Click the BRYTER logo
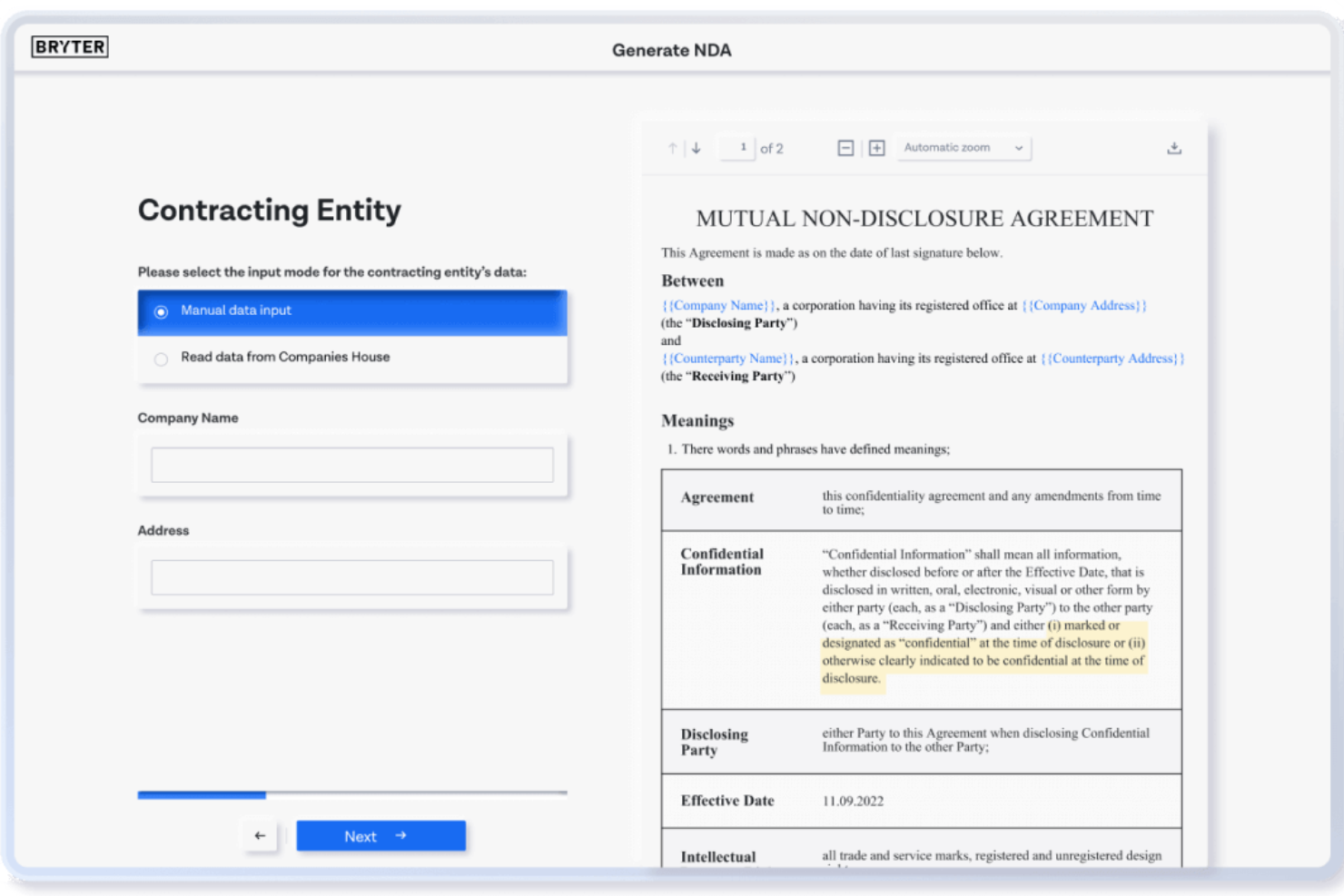 (x=70, y=47)
